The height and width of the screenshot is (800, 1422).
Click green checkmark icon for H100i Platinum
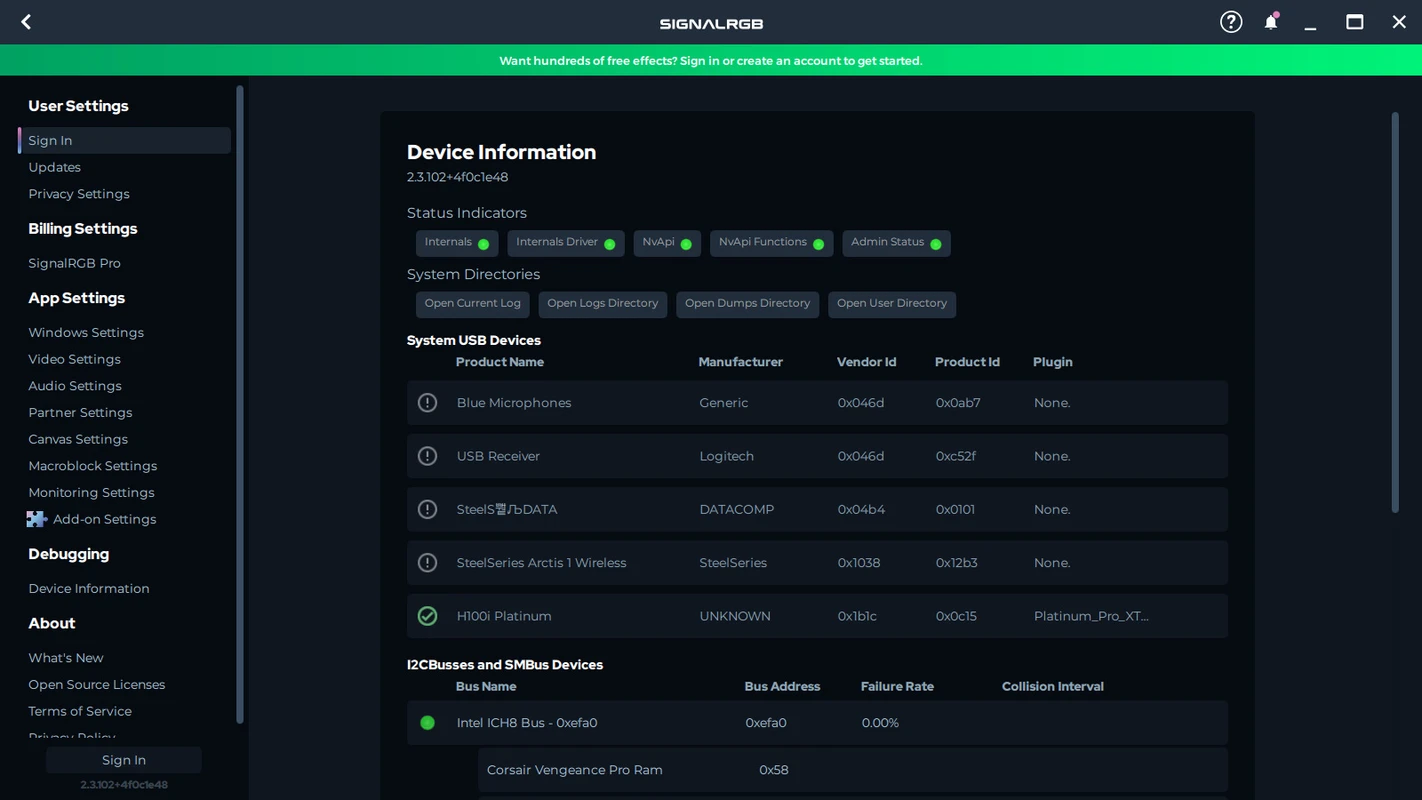pos(427,616)
